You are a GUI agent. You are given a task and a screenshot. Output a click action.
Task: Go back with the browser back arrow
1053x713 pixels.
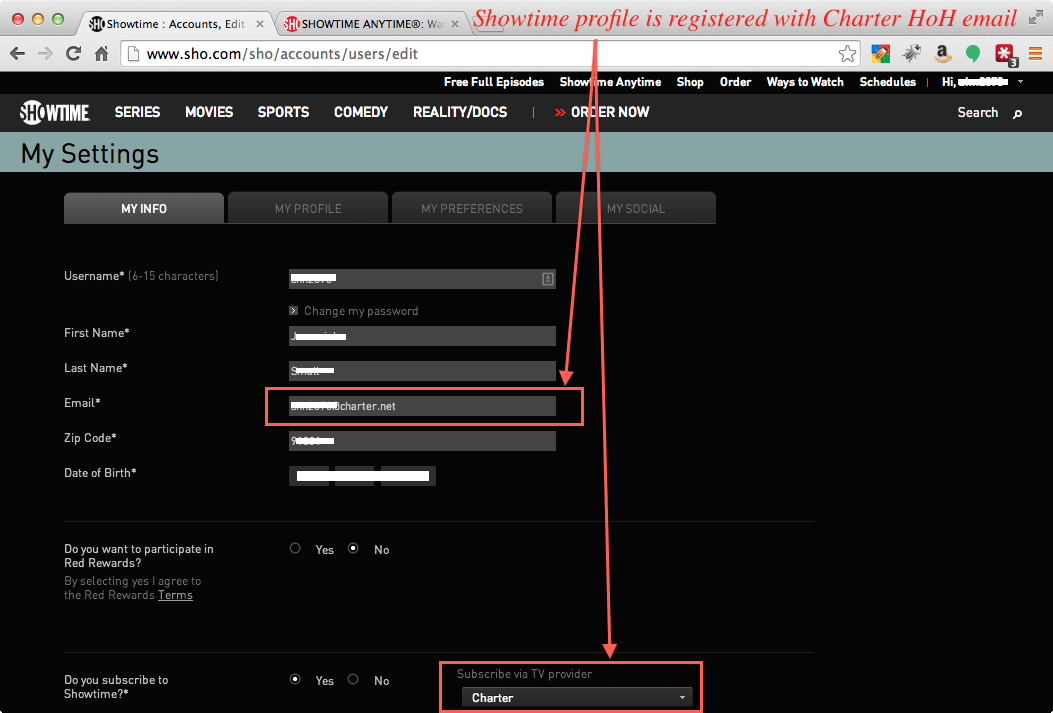(x=17, y=54)
